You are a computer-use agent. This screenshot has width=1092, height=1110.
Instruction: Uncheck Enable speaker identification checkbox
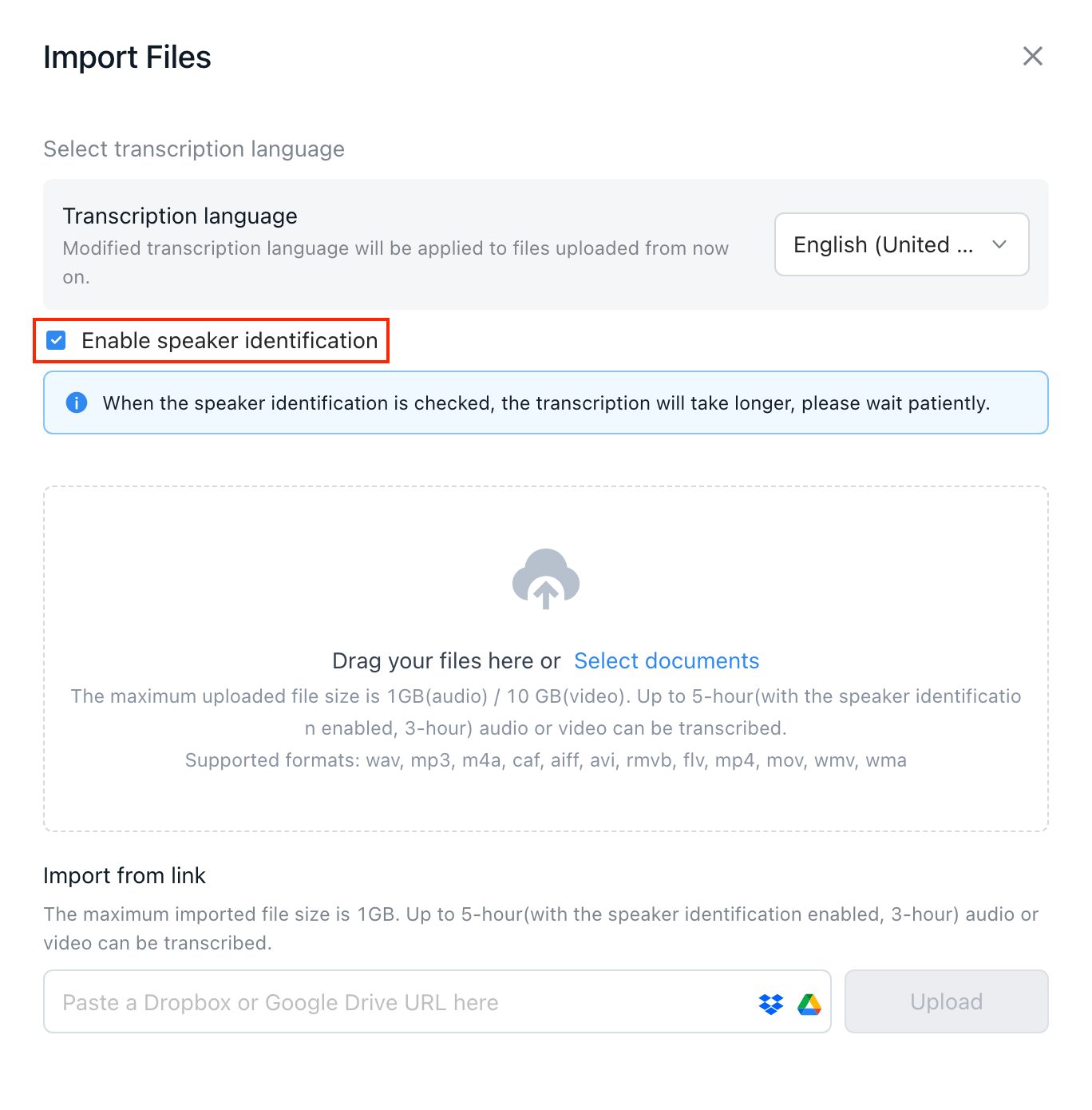(x=56, y=341)
